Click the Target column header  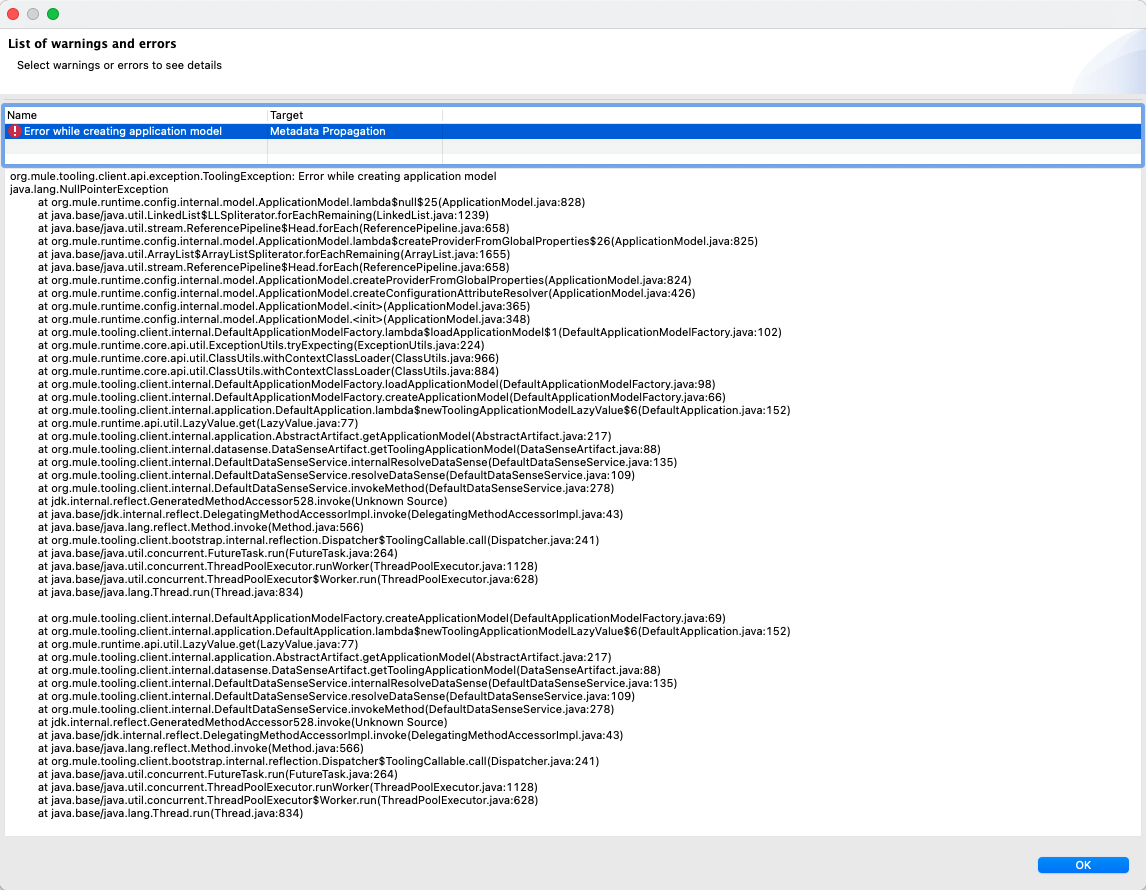coord(355,115)
